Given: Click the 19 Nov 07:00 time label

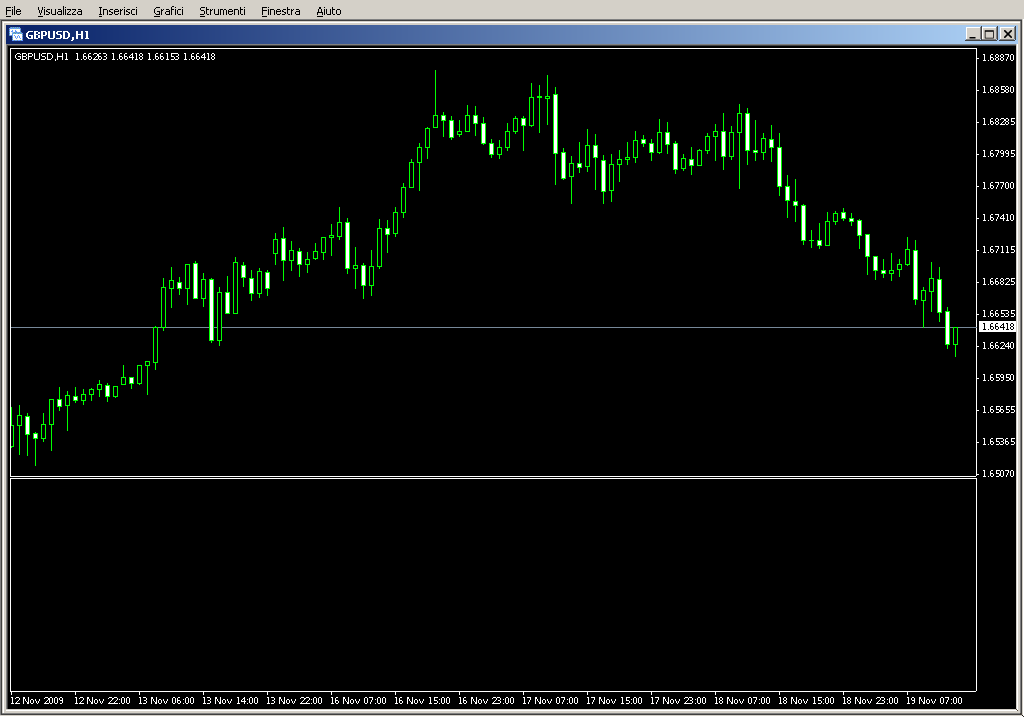Looking at the screenshot, I should click(x=935, y=701).
